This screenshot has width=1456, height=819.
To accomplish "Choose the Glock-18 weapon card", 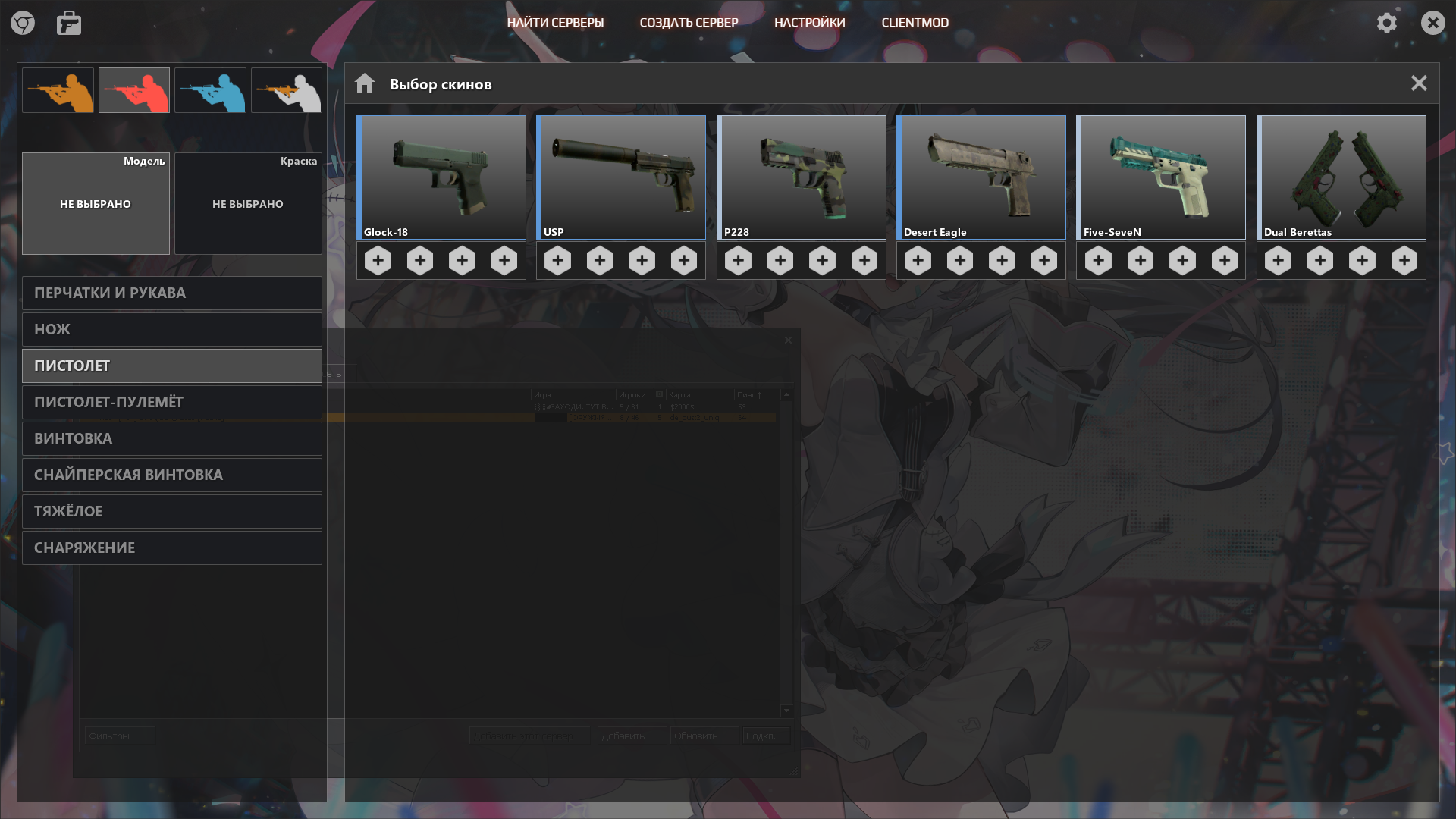I will (x=441, y=177).
